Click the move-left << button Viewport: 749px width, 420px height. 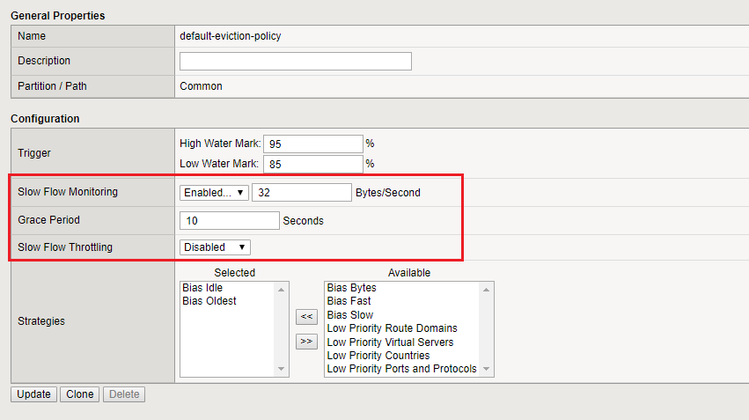pyautogui.click(x=307, y=317)
